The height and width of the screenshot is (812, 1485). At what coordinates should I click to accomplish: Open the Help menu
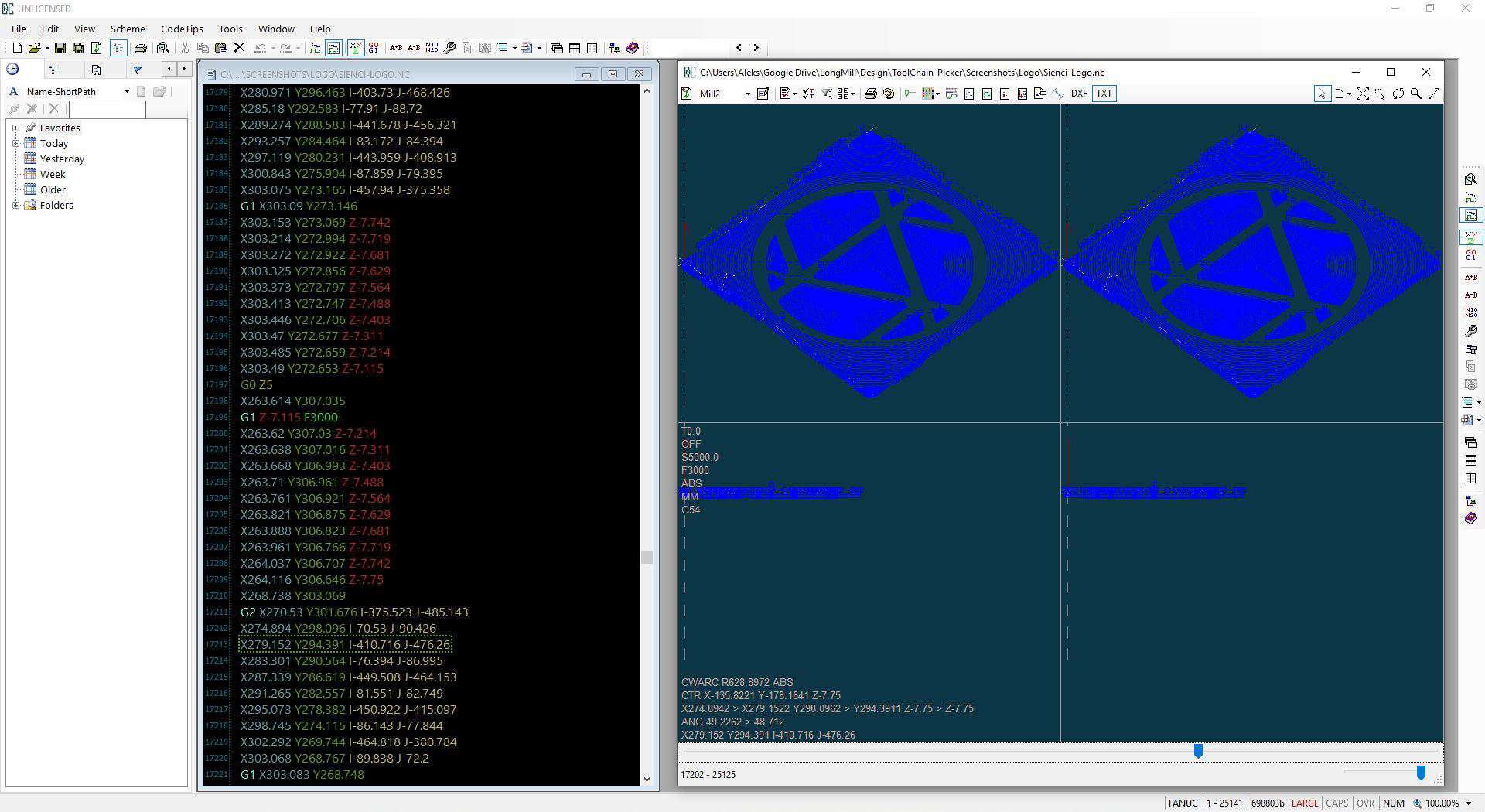tap(320, 29)
